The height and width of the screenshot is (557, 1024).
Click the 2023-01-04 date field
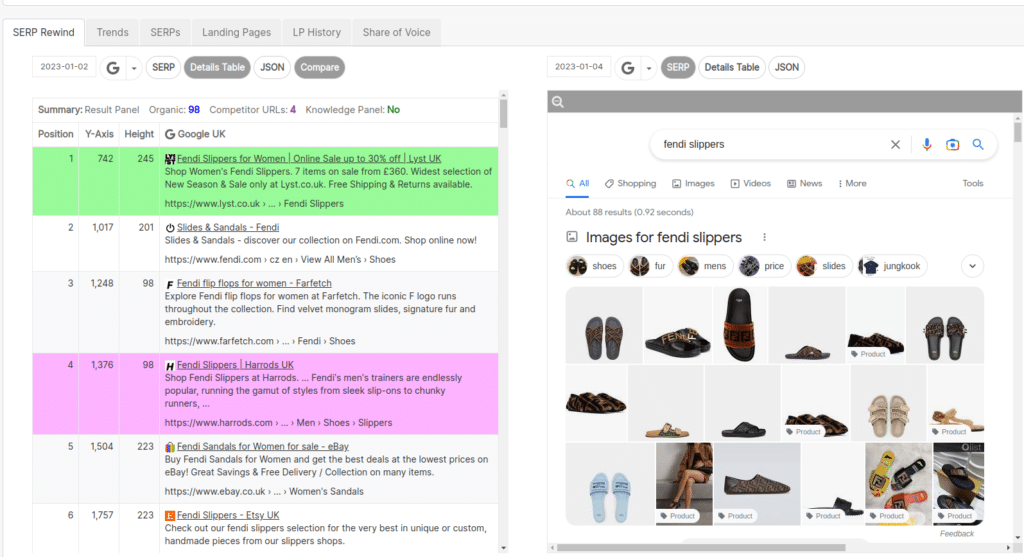tap(579, 67)
